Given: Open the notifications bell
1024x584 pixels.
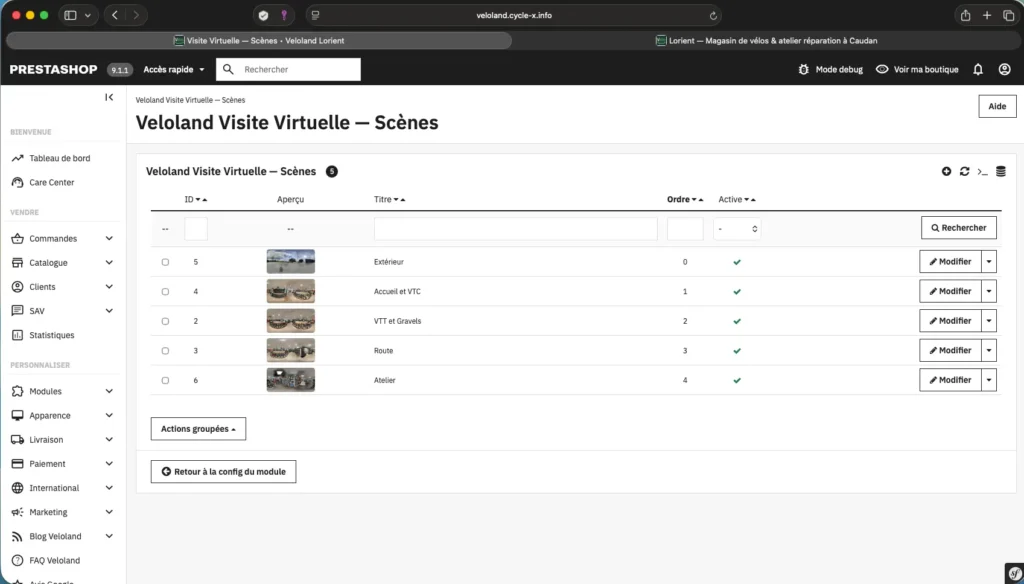Looking at the screenshot, I should [978, 69].
